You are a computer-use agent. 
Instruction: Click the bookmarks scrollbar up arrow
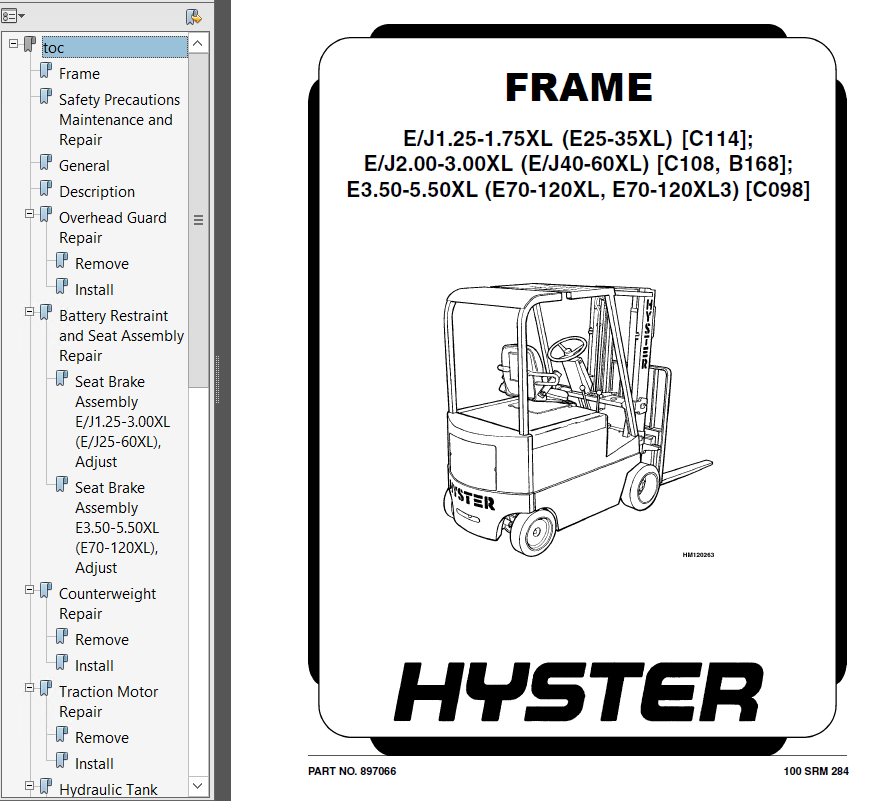tap(198, 43)
